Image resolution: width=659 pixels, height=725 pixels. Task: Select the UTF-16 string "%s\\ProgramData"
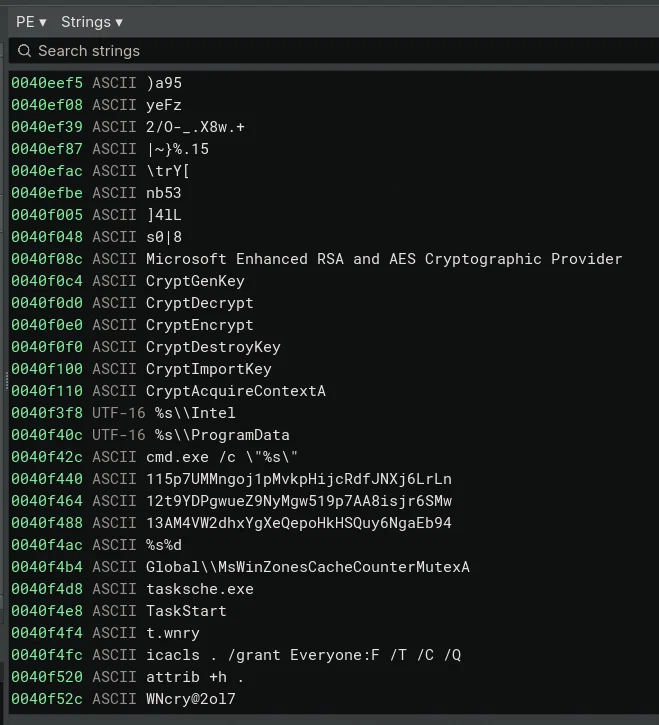click(x=222, y=435)
